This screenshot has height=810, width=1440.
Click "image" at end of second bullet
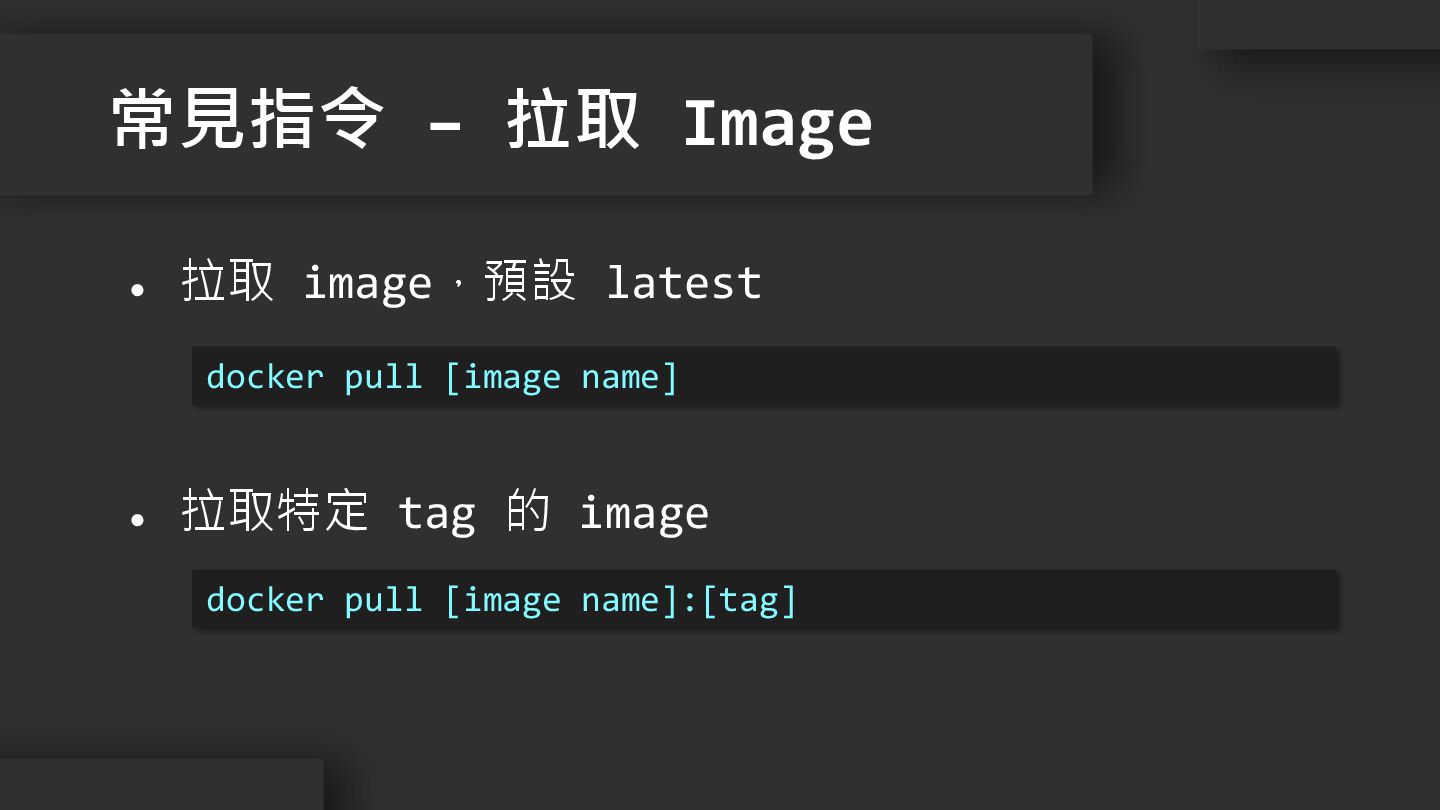[644, 513]
